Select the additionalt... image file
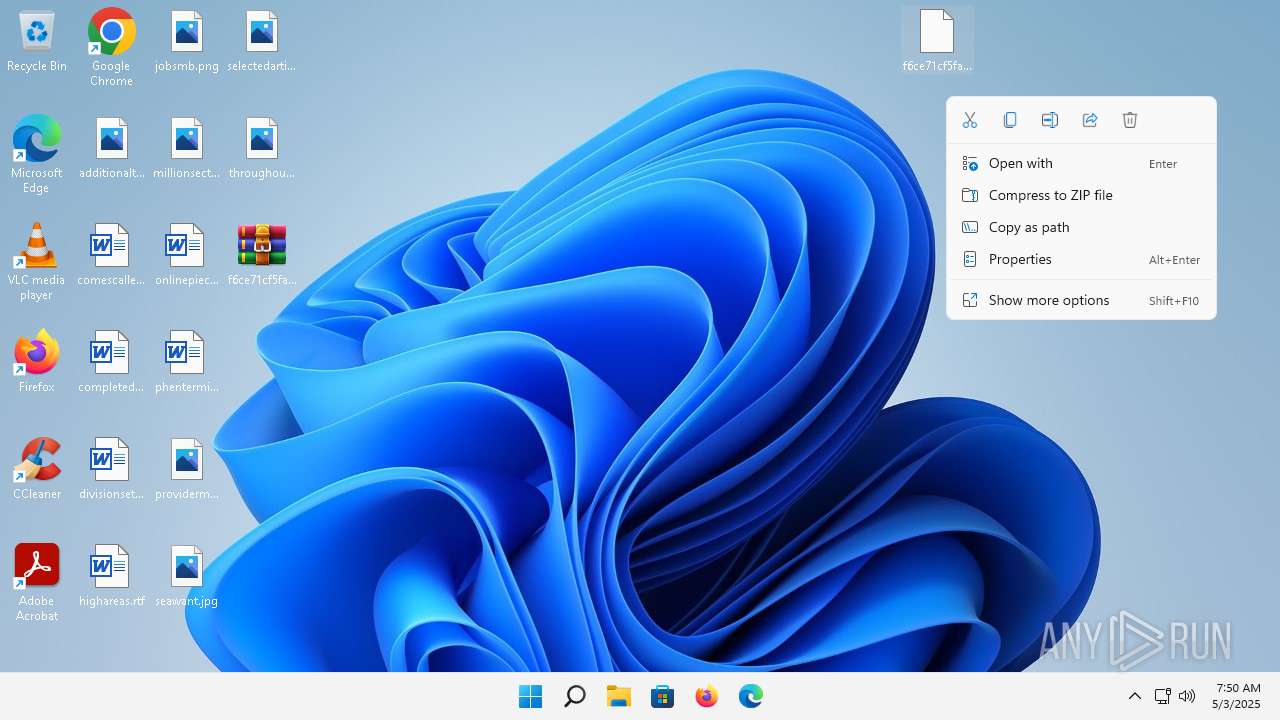This screenshot has height=720, width=1280. click(x=112, y=149)
